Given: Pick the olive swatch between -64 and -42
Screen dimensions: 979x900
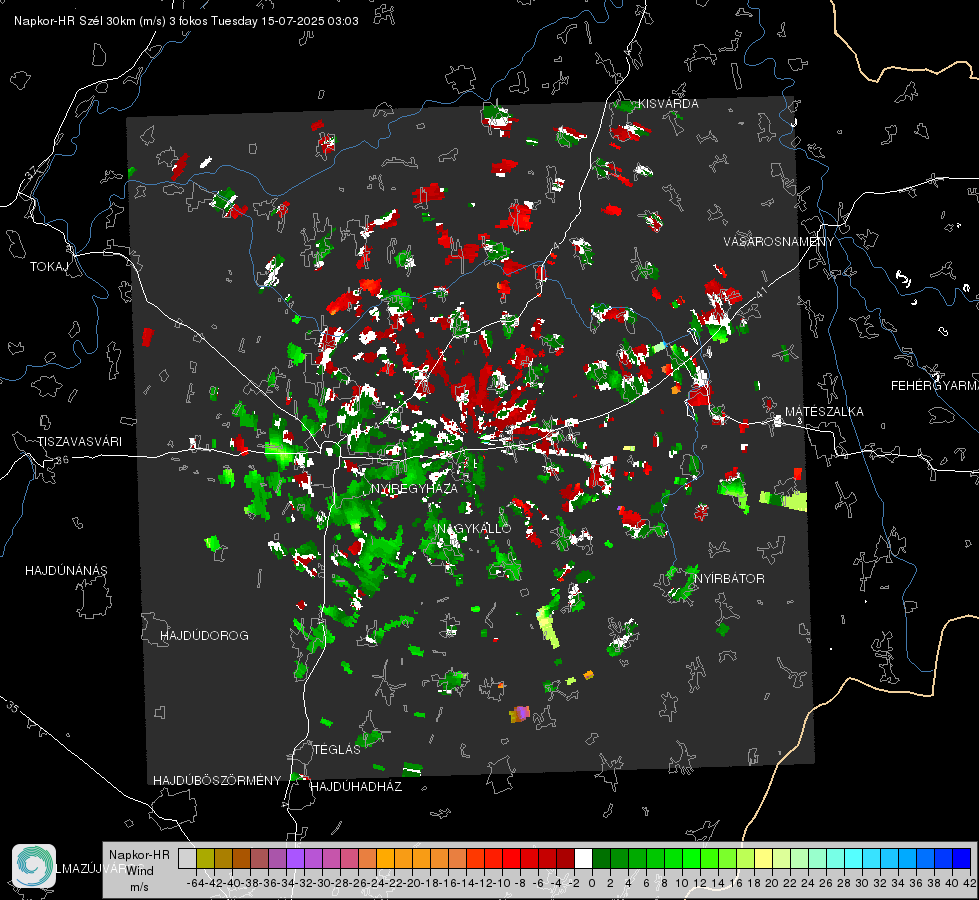Looking at the screenshot, I should 205,859.
